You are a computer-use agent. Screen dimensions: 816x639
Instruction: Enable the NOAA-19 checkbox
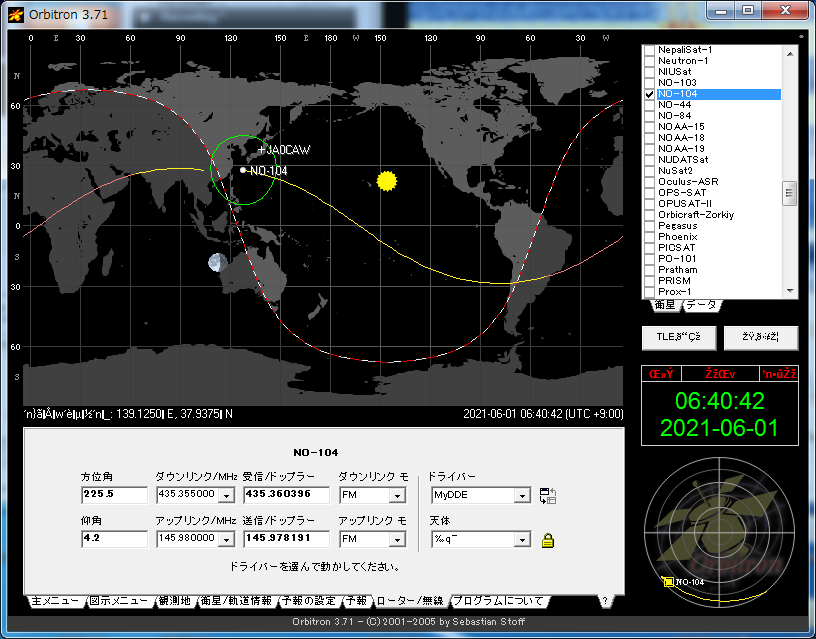tap(649, 149)
